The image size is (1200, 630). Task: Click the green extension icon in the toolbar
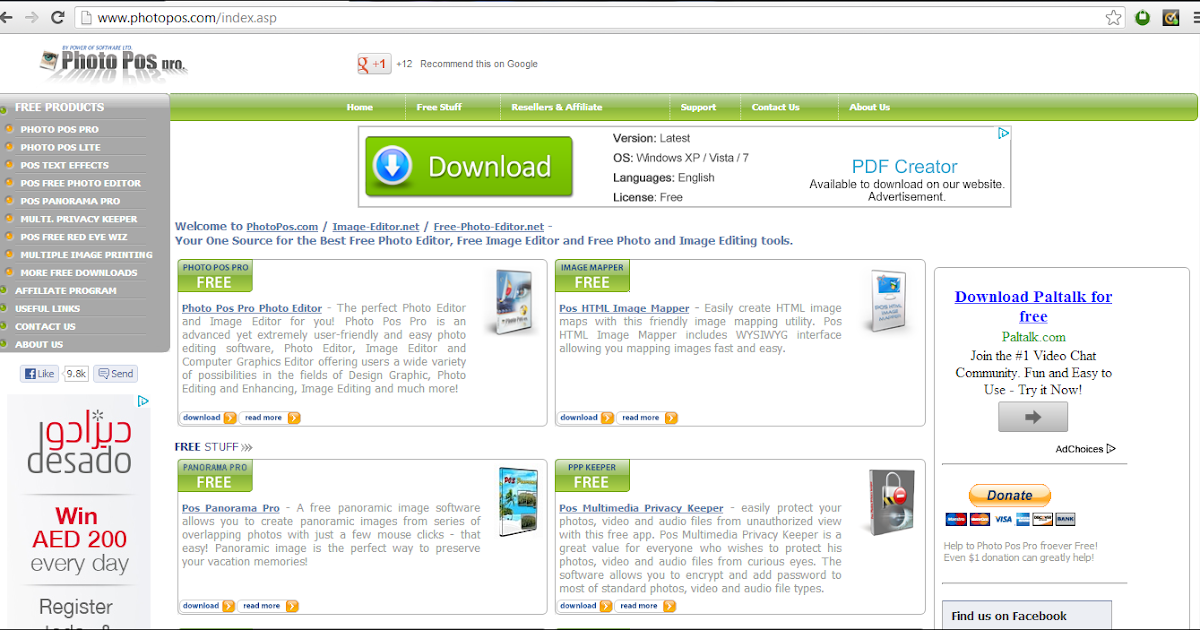click(x=1144, y=17)
